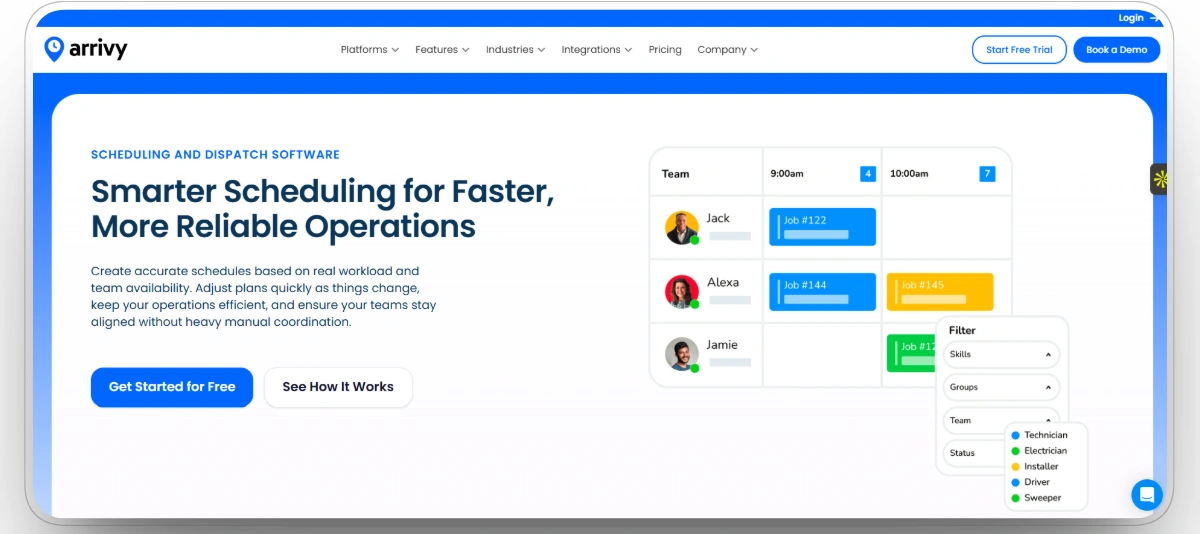Open Job #122 card

(822, 227)
